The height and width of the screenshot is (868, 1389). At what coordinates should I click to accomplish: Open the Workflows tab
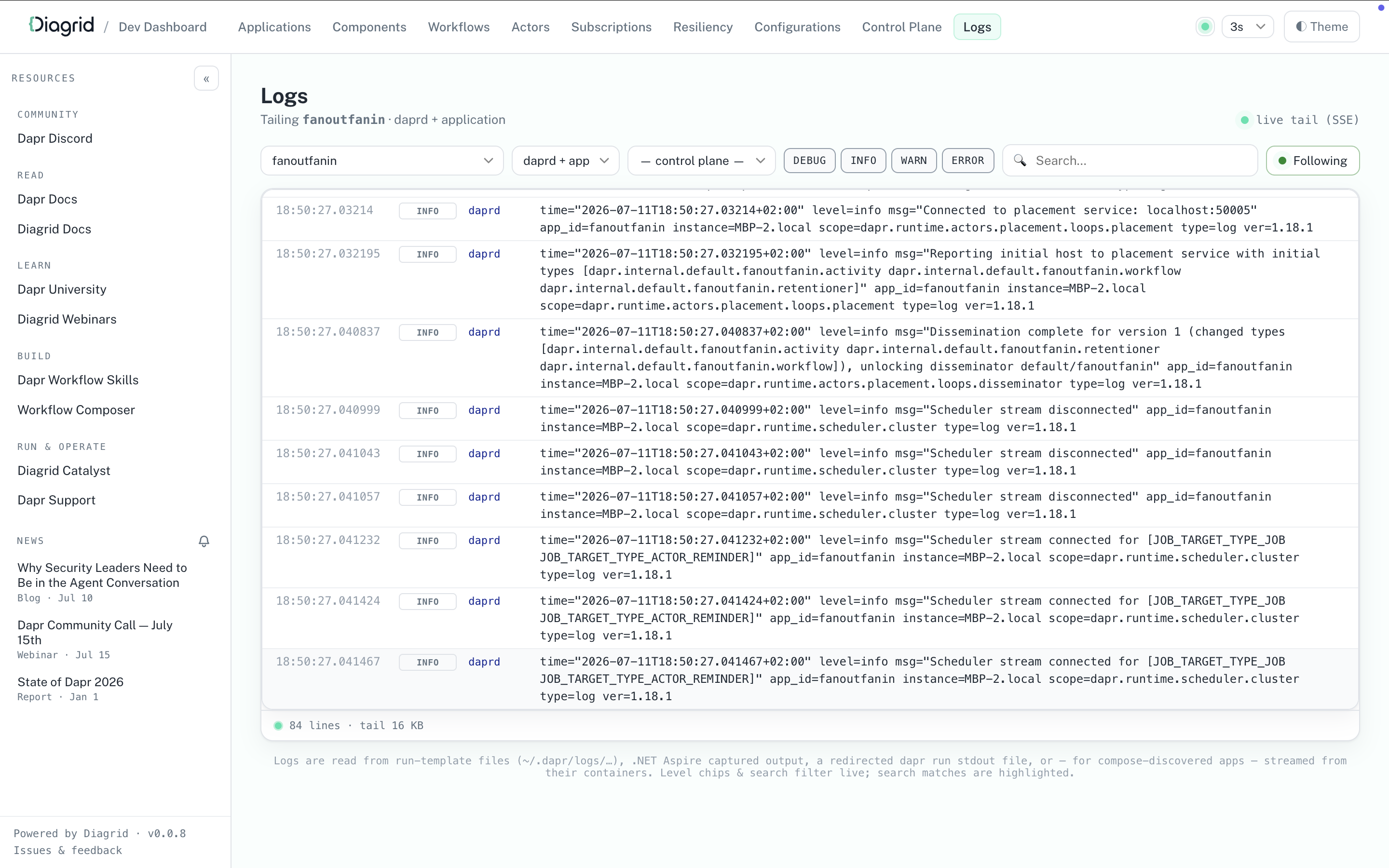point(459,27)
